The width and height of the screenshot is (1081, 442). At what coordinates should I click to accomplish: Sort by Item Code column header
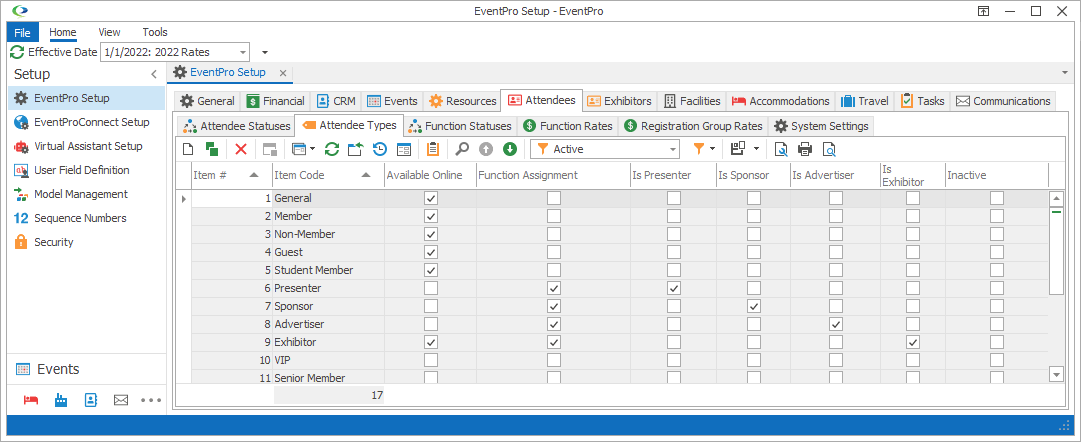(328, 175)
